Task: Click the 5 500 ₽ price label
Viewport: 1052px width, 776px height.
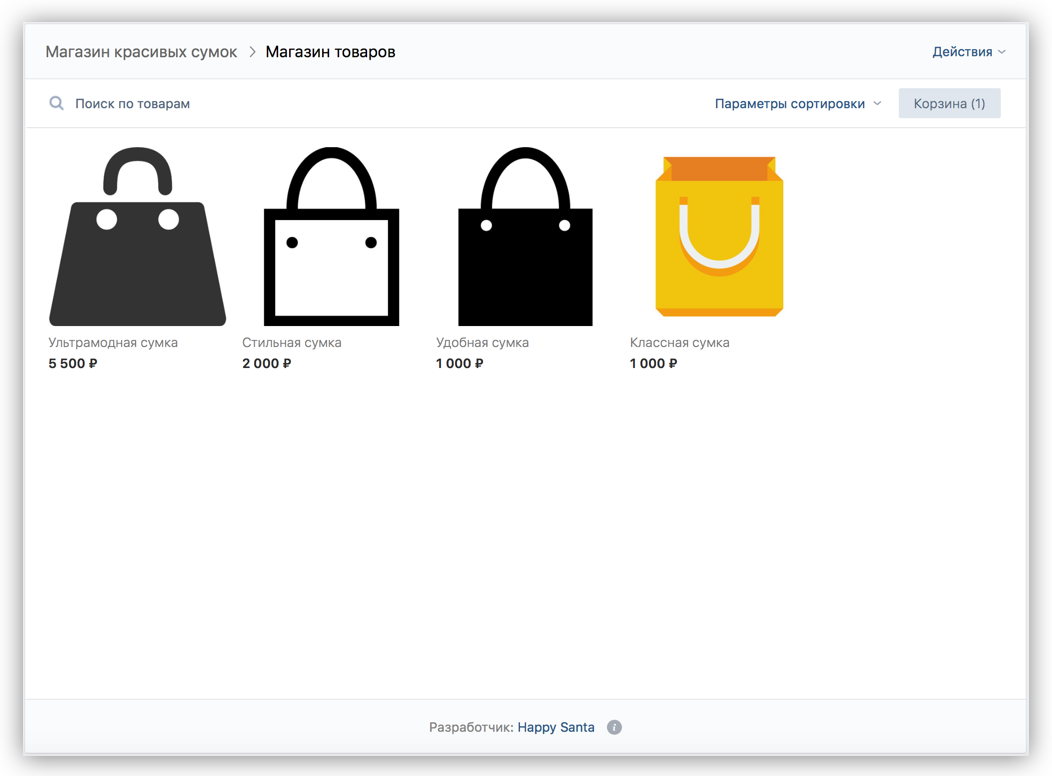Action: pyautogui.click(x=73, y=364)
